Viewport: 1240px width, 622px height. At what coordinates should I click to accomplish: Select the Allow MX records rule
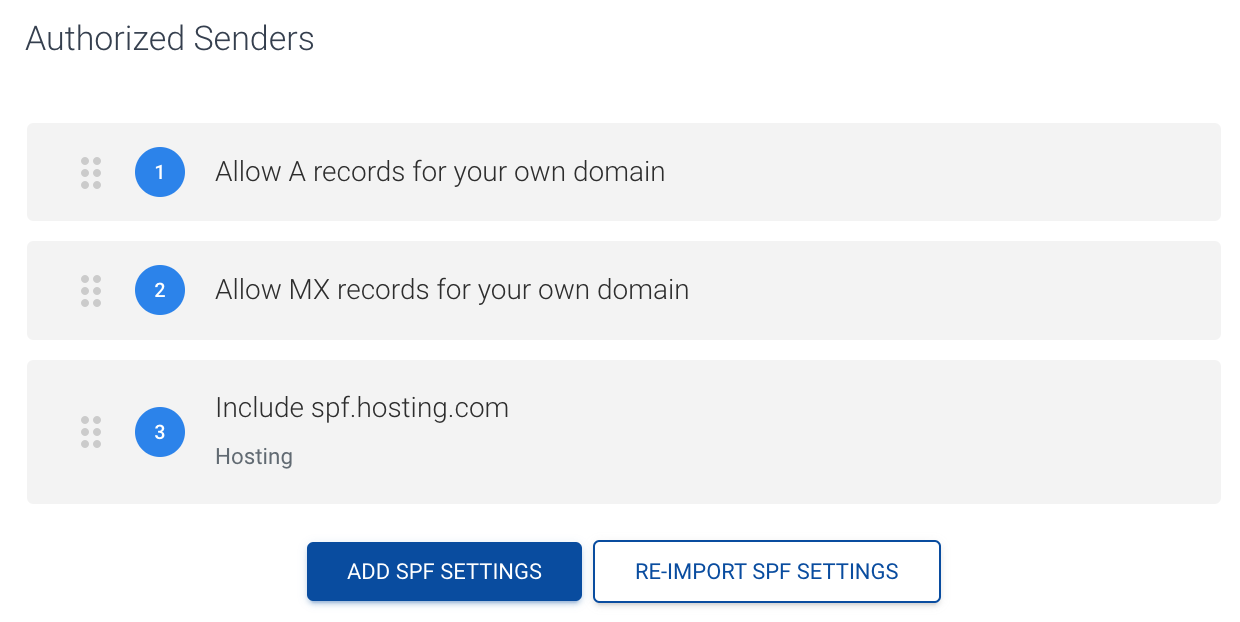(x=452, y=290)
